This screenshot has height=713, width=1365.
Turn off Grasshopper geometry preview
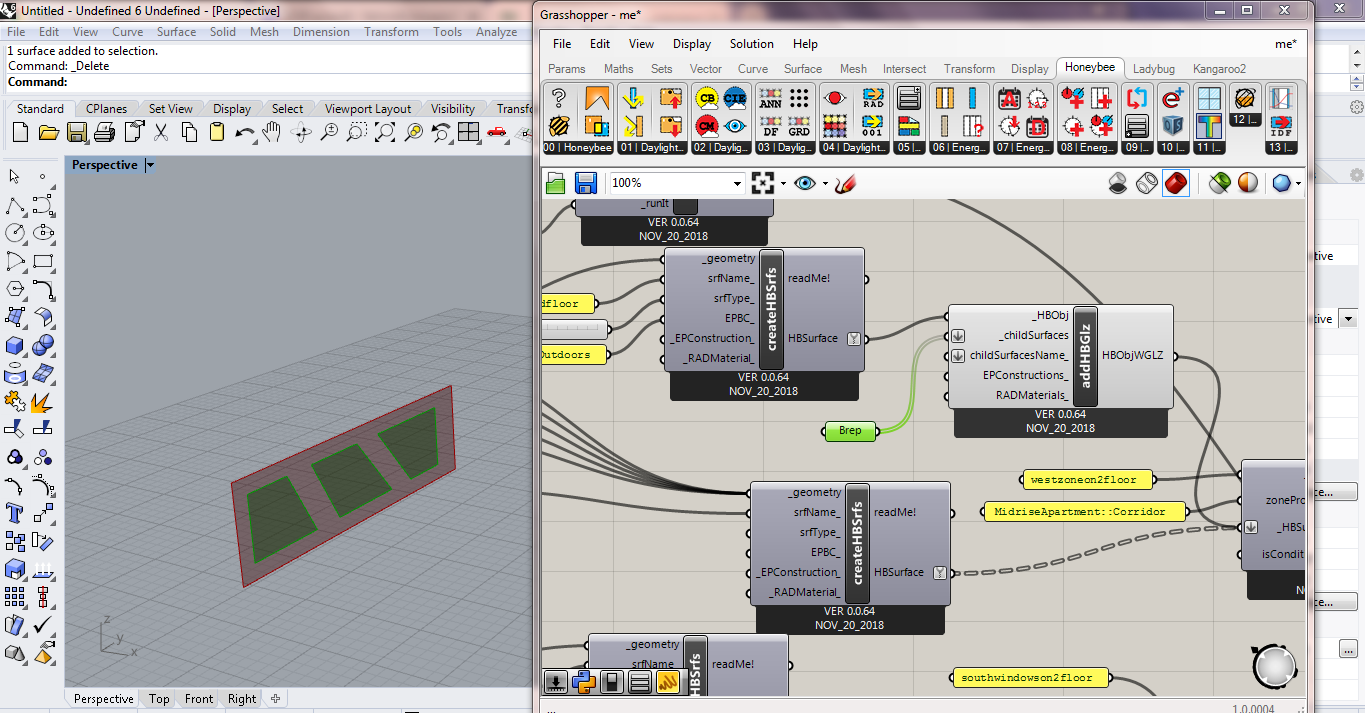[x=1119, y=183]
